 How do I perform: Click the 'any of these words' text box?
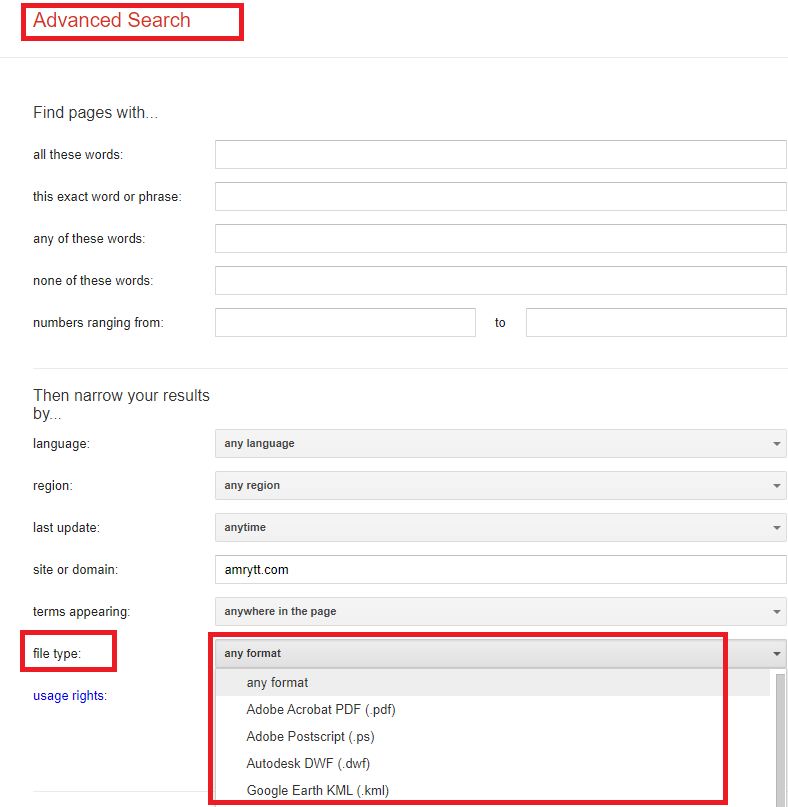click(x=500, y=238)
